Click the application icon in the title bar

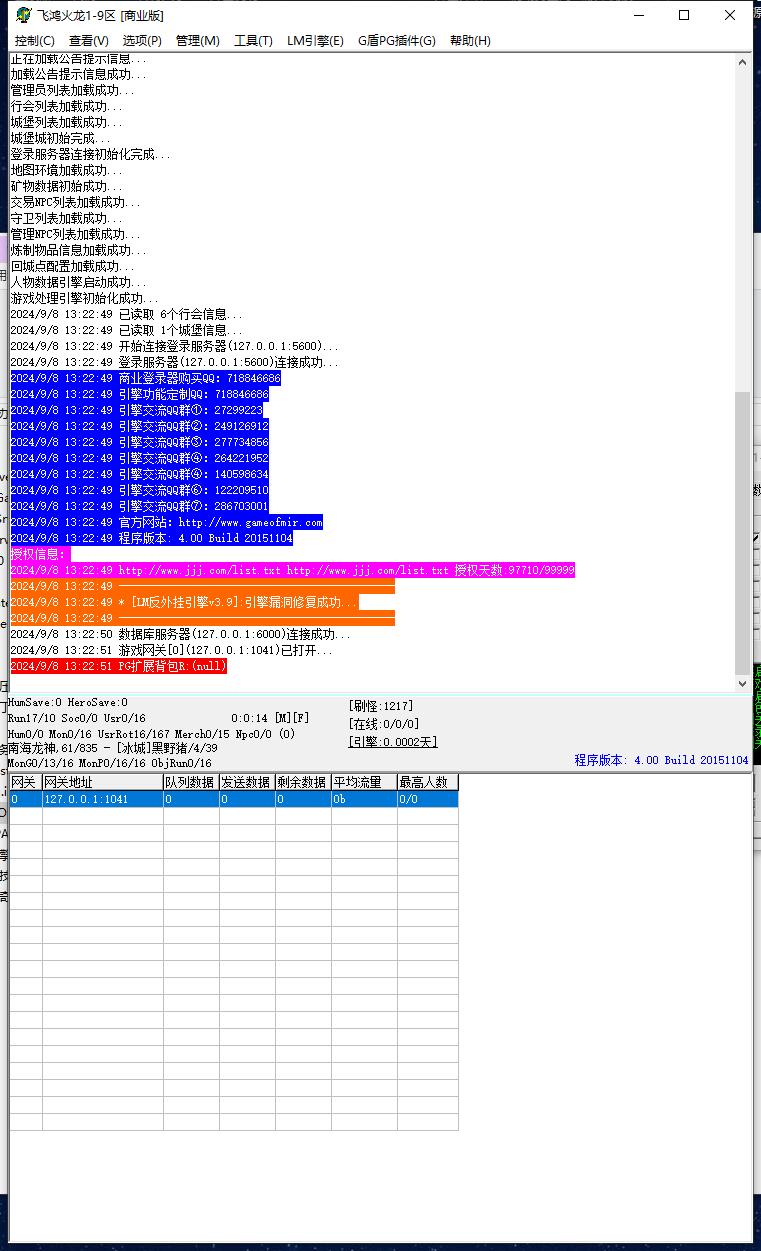coord(23,15)
